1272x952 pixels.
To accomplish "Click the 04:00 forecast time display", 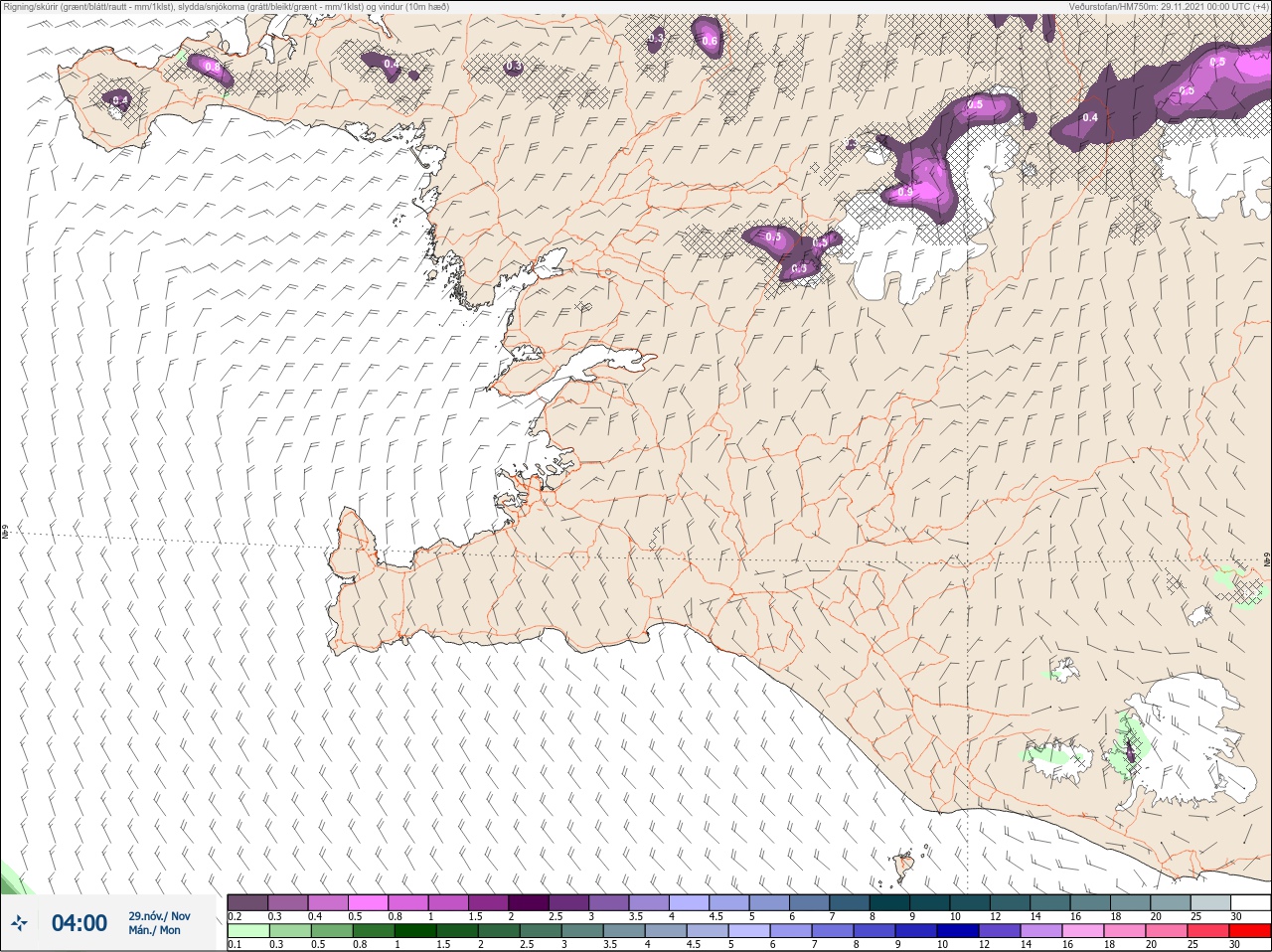I will tap(79, 923).
